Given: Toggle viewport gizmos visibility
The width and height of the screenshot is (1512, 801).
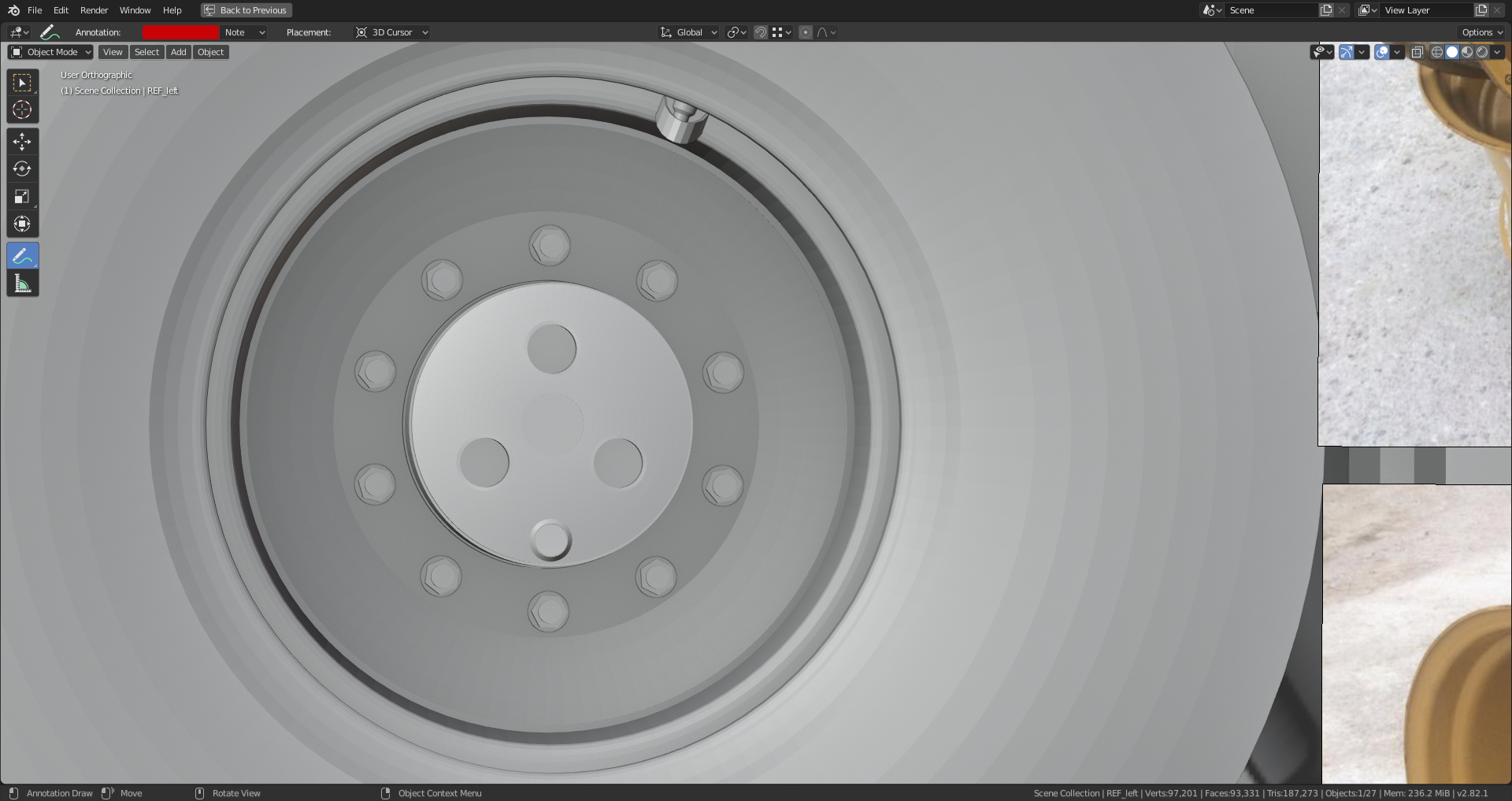Looking at the screenshot, I should pos(1347,52).
